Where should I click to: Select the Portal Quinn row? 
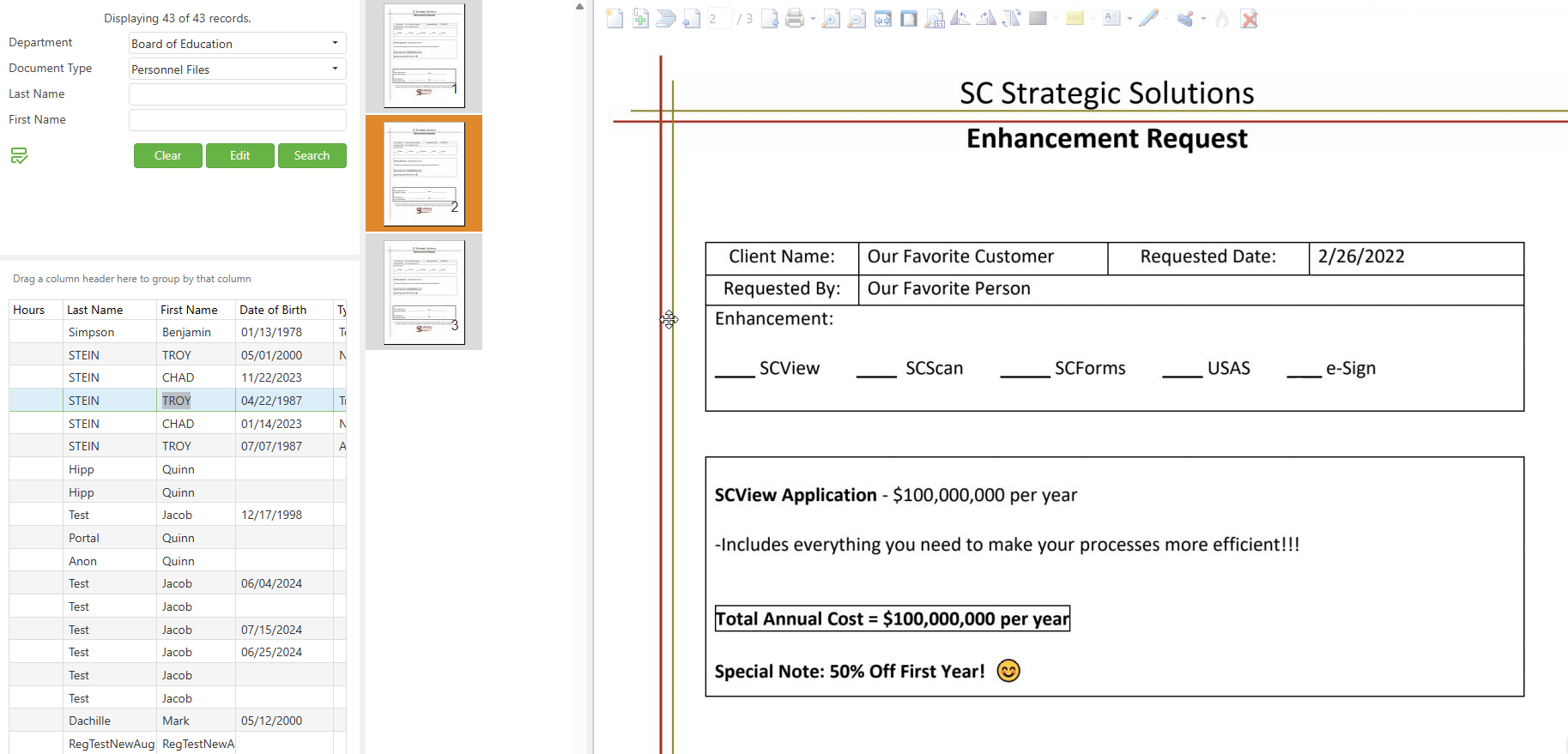click(178, 538)
